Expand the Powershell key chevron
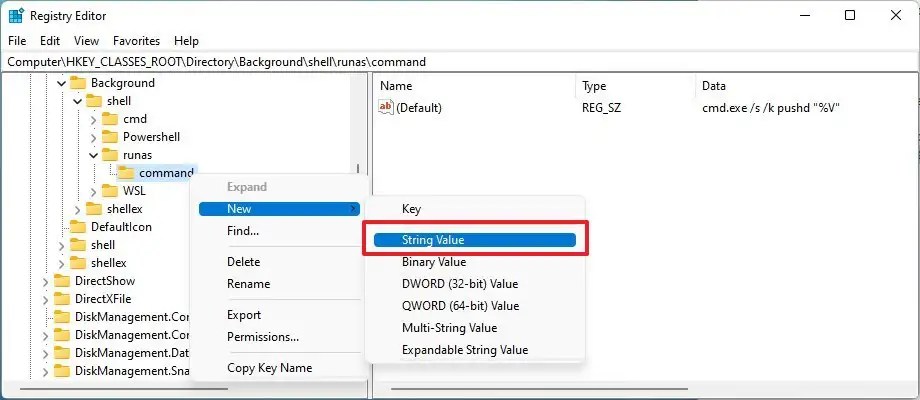 point(94,137)
